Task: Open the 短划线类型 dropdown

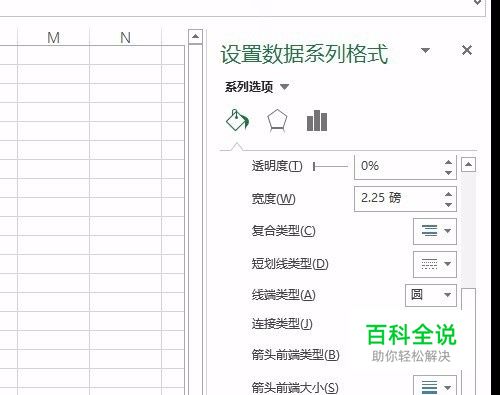Action: (435, 264)
